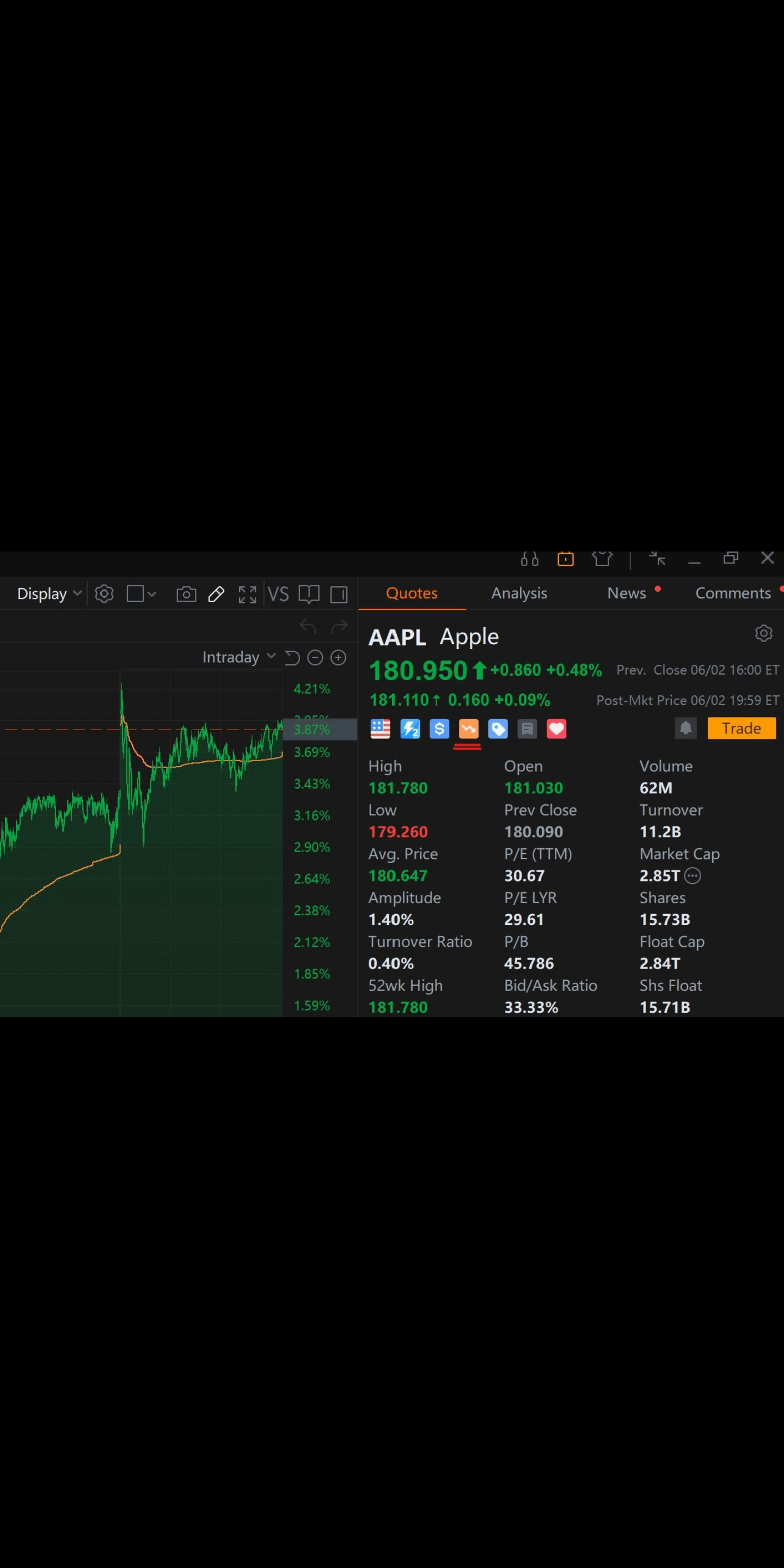Click the Avg. Price value 180.647
Viewport: 784px width, 1568px height.
[x=398, y=876]
